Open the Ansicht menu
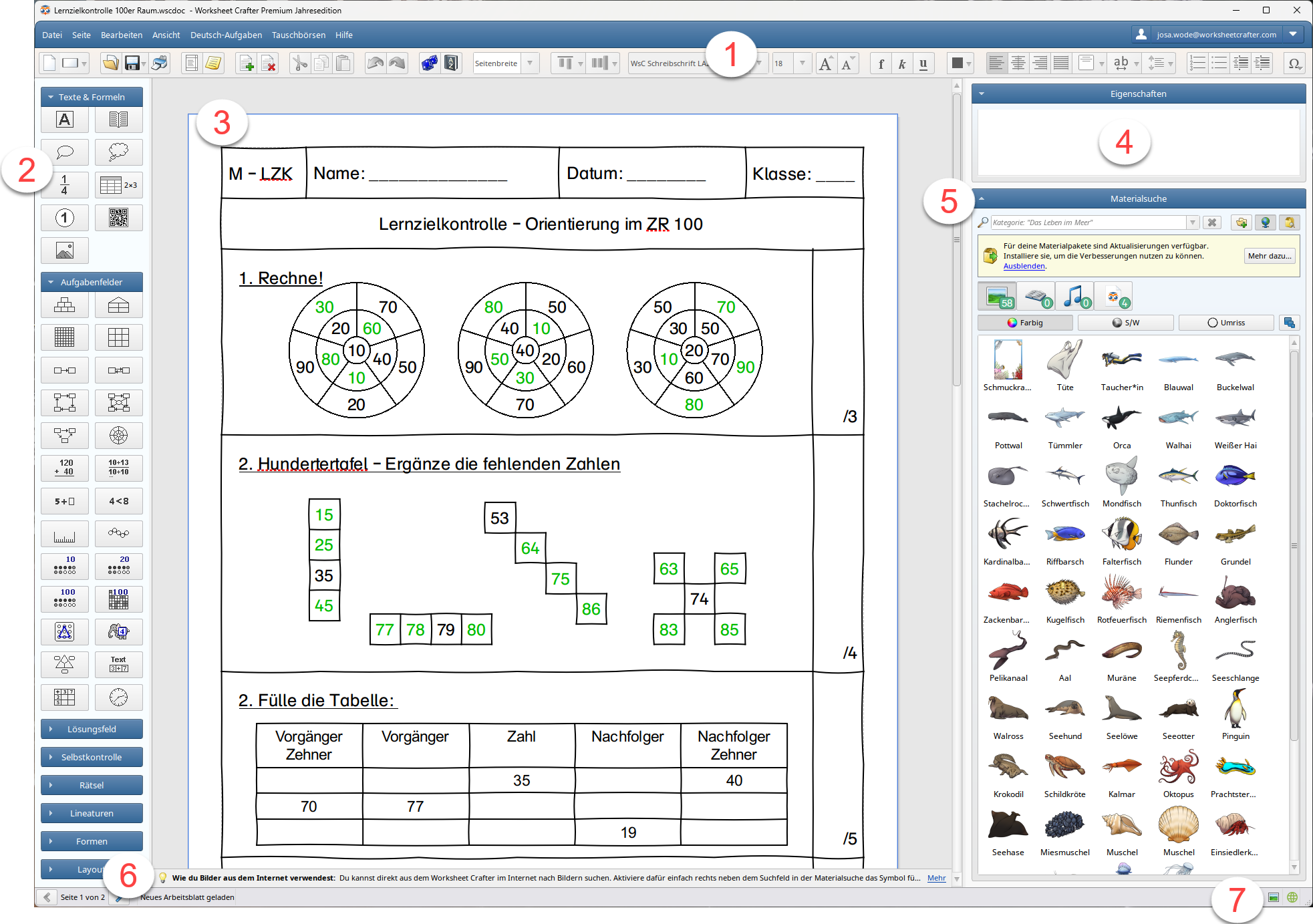 (x=163, y=38)
